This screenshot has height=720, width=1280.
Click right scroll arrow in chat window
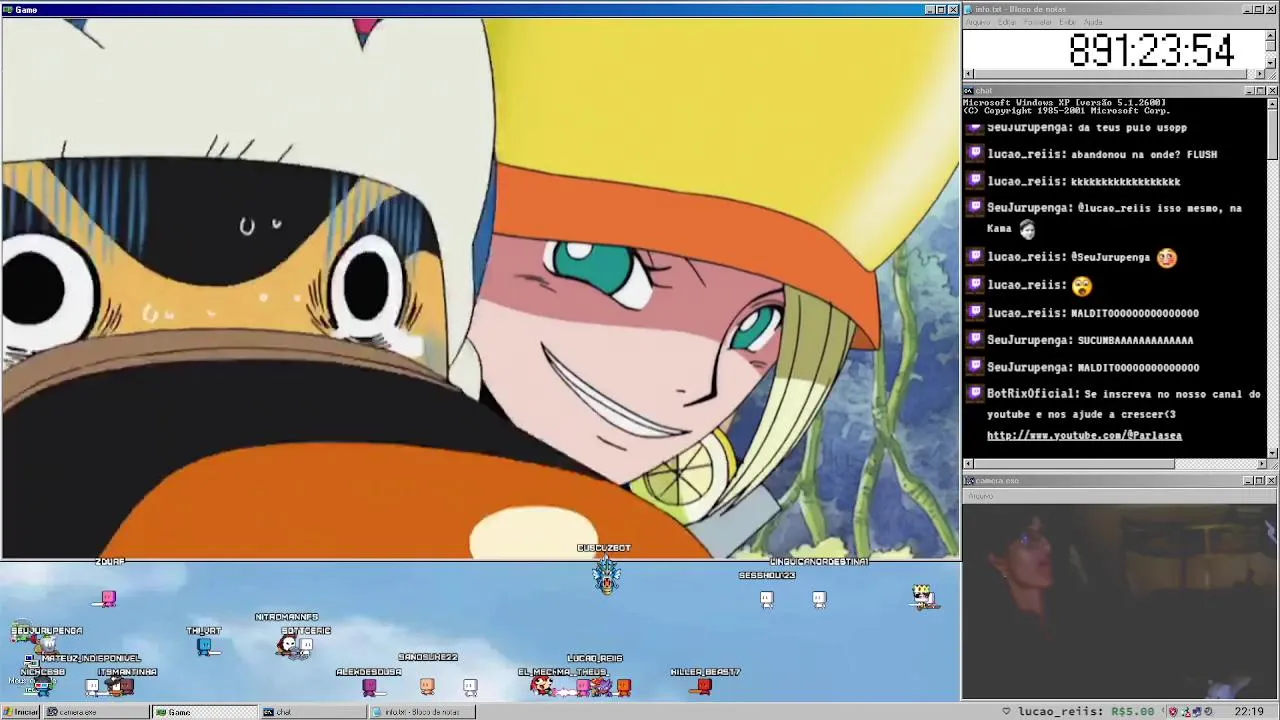pos(1261,464)
